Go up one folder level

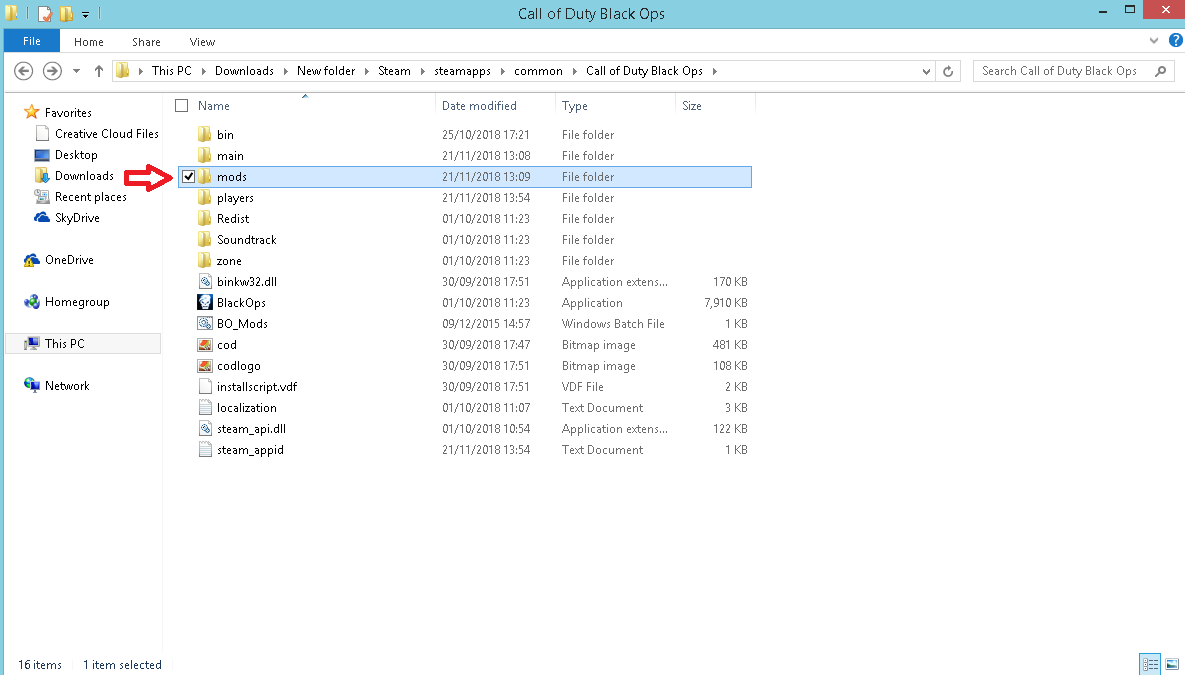point(98,71)
